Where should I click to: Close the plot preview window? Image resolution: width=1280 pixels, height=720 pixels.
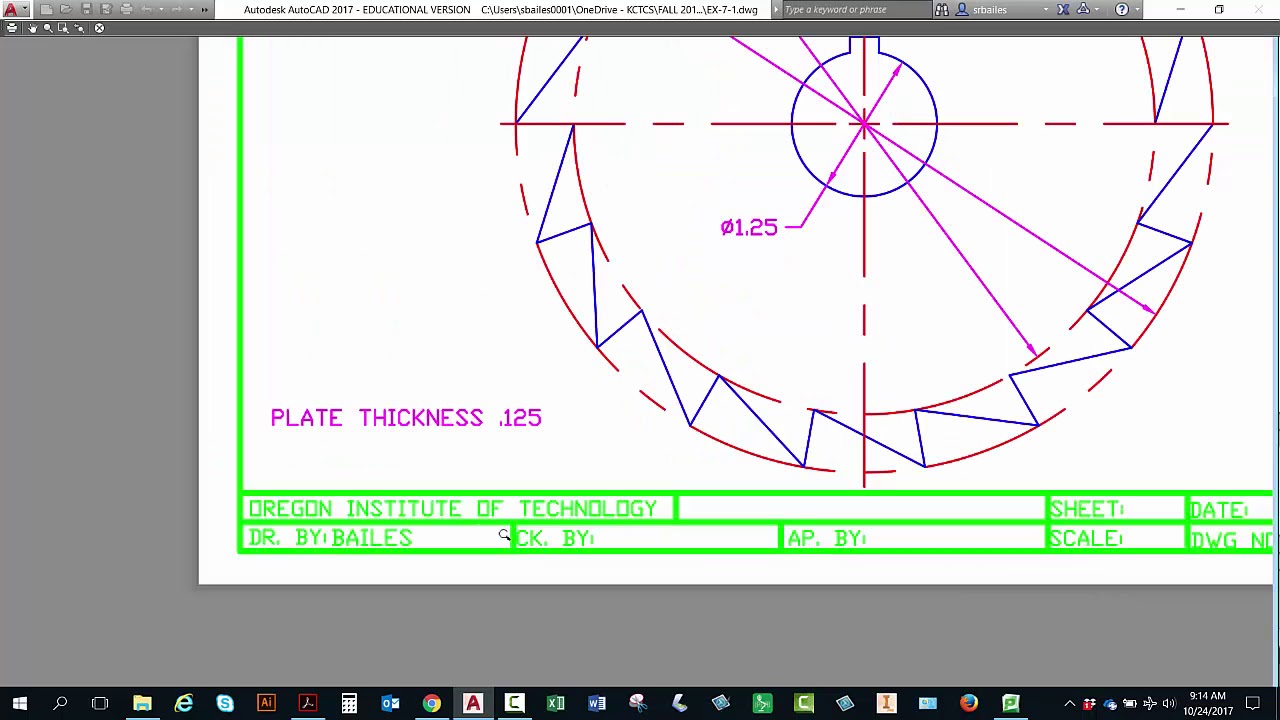[99, 28]
